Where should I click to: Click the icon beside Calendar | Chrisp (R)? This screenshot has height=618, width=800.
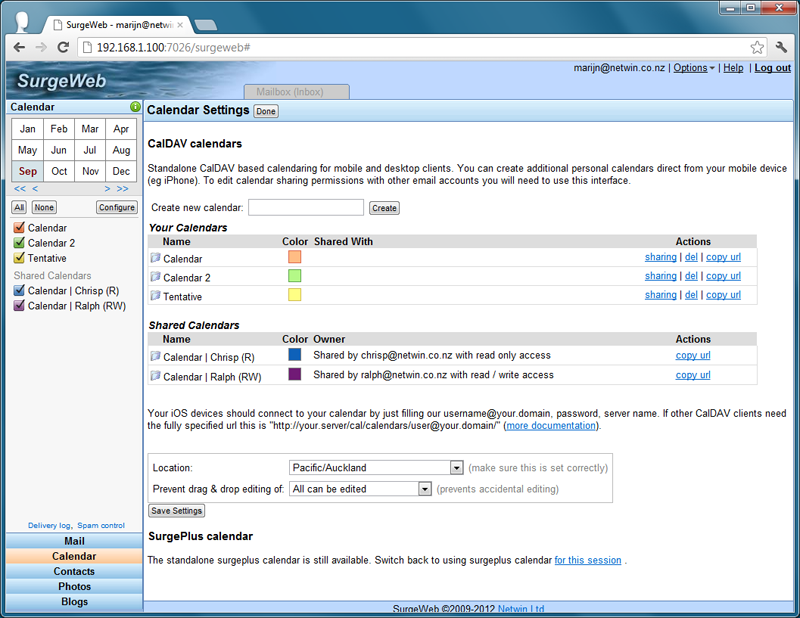pyautogui.click(x=155, y=356)
